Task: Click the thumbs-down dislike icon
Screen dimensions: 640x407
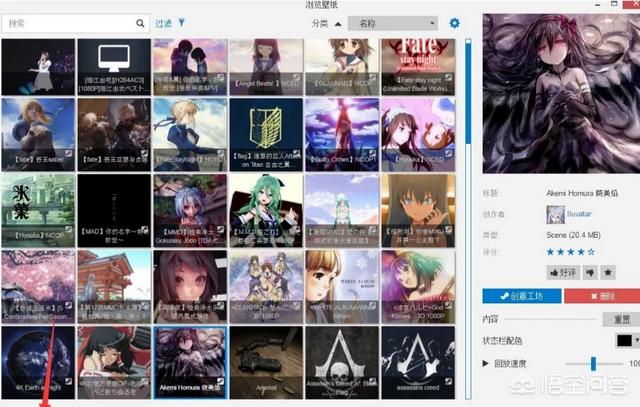Action: 591,271
